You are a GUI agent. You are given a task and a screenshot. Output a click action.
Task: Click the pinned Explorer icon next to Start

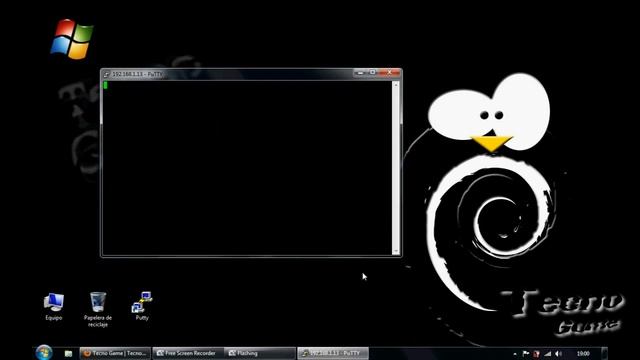[x=68, y=353]
